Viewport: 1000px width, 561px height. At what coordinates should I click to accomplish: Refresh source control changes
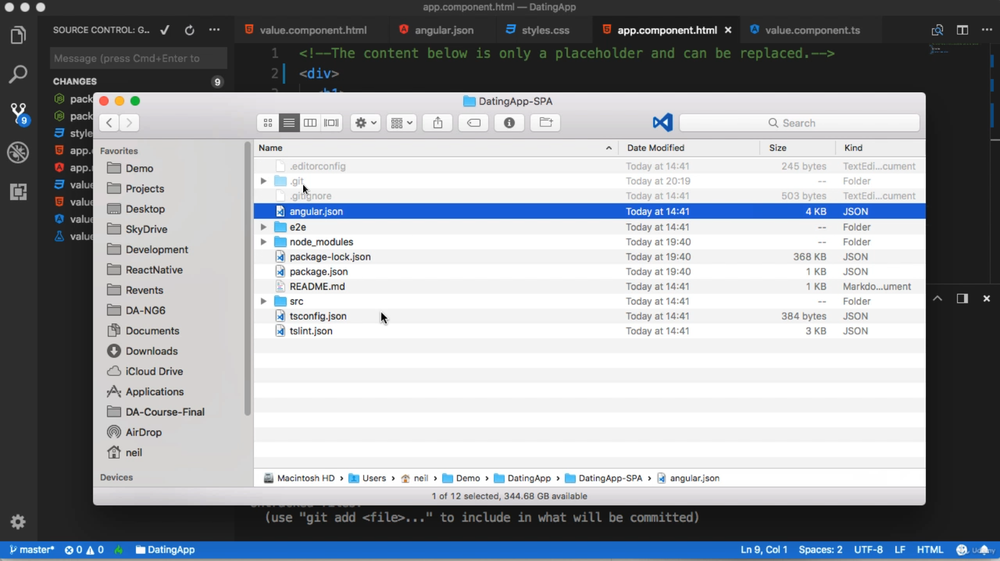tap(189, 30)
